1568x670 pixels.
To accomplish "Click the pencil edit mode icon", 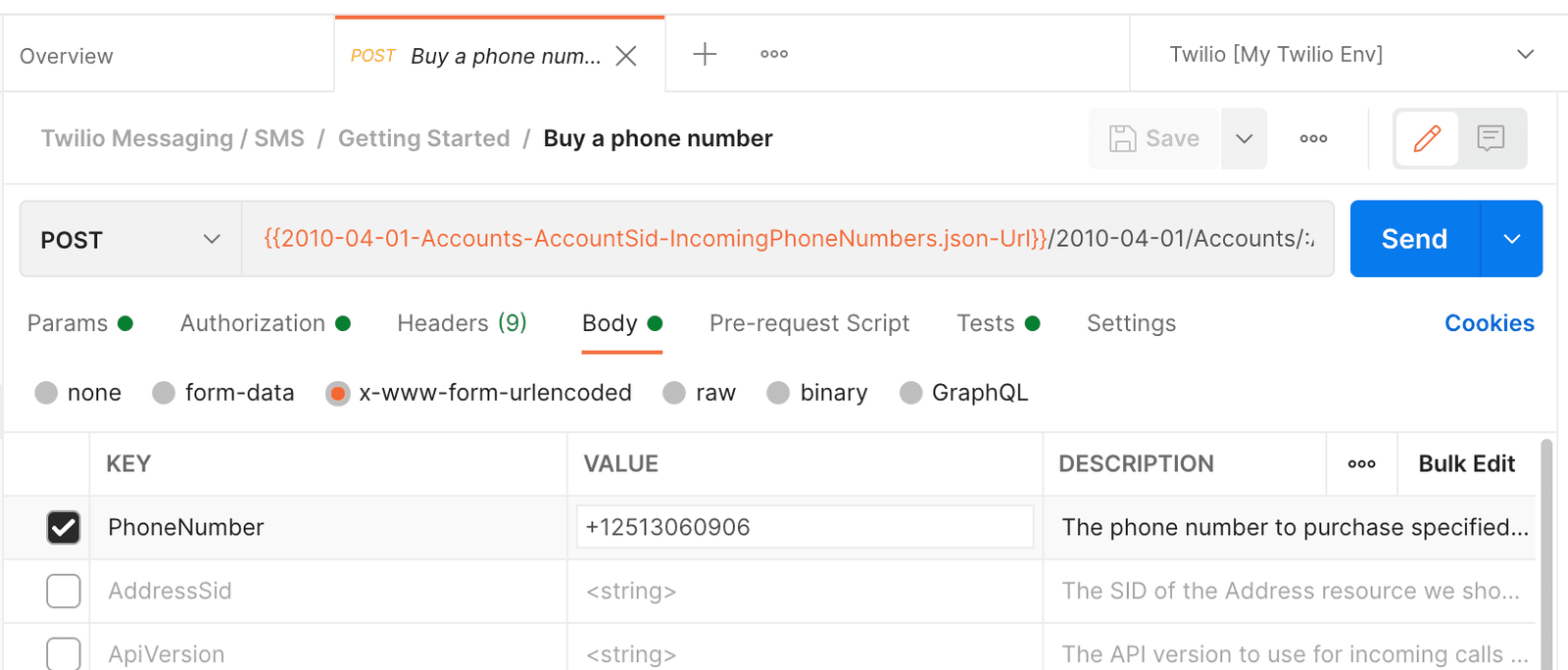I will click(x=1427, y=138).
